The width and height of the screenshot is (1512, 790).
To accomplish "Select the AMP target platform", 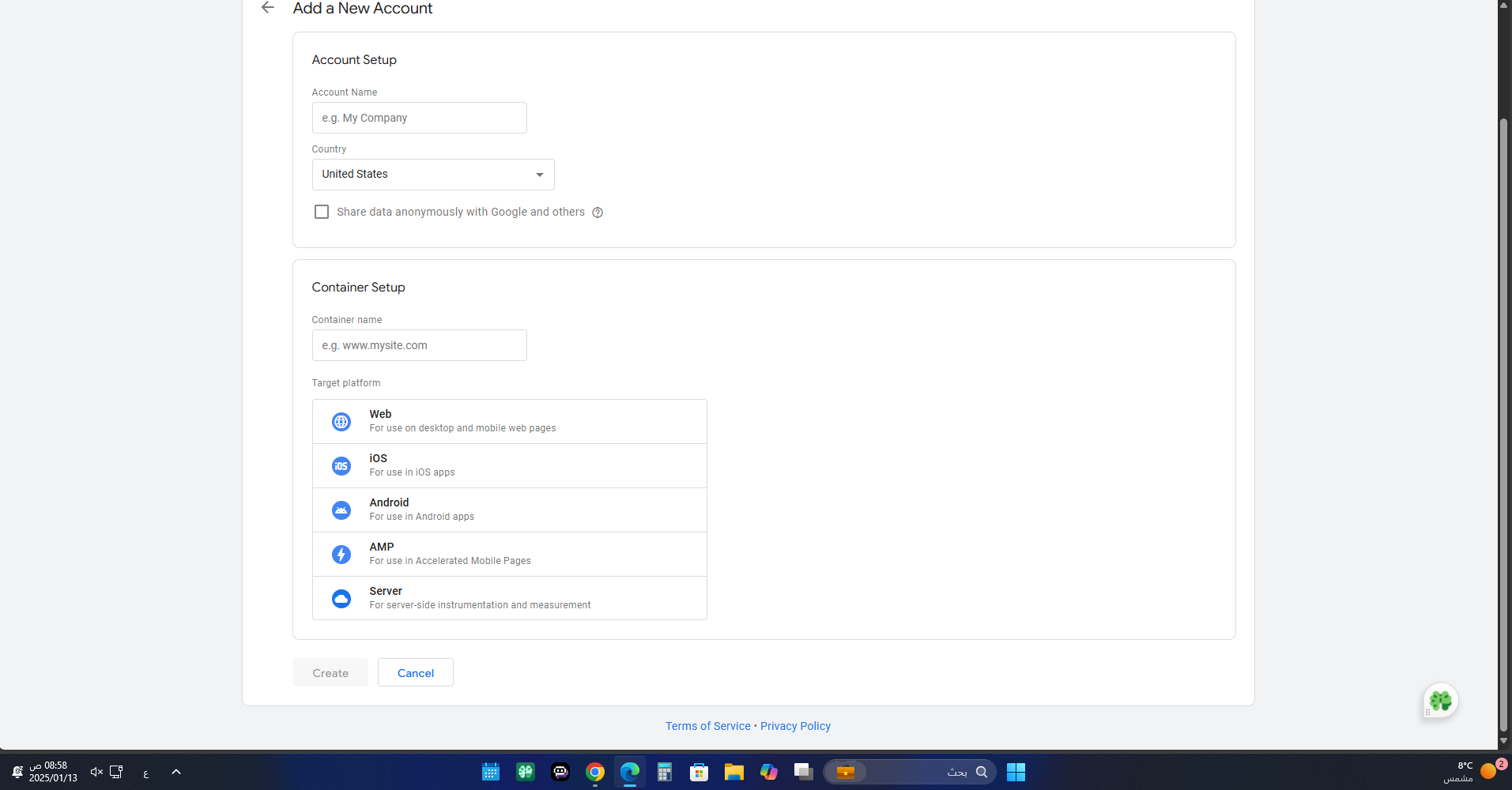I will click(509, 554).
